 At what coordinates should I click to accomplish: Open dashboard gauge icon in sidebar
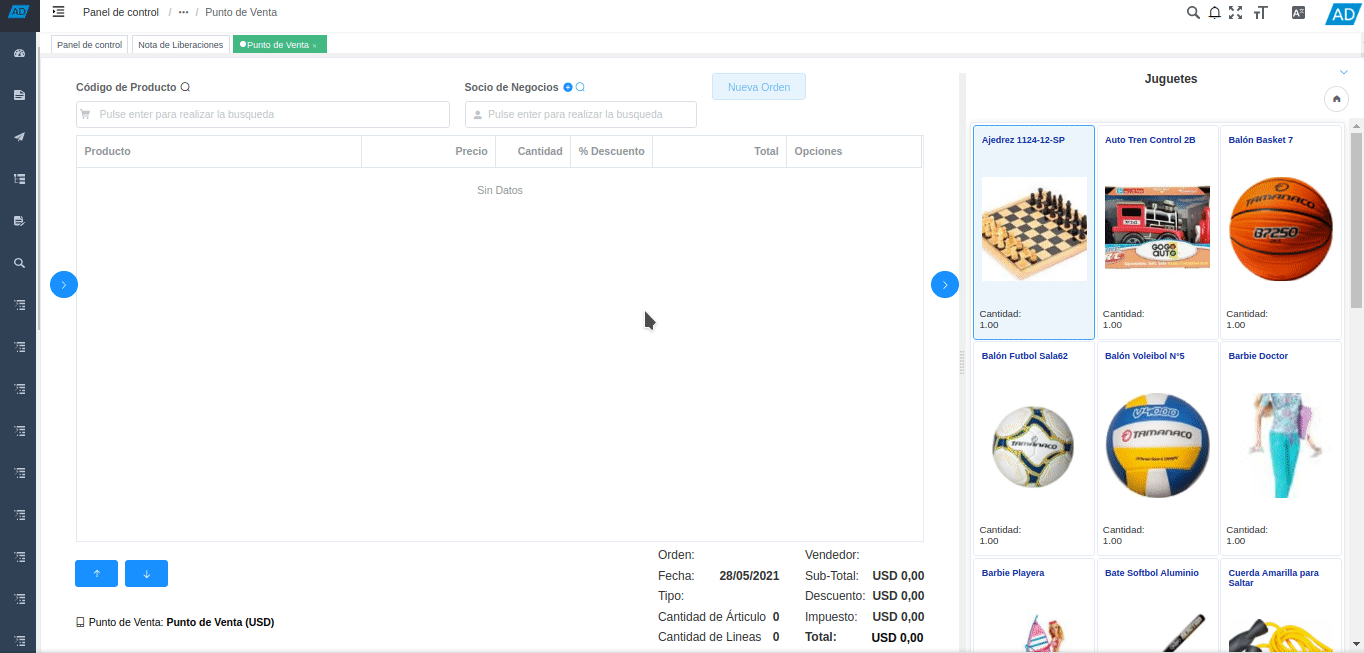(x=18, y=53)
